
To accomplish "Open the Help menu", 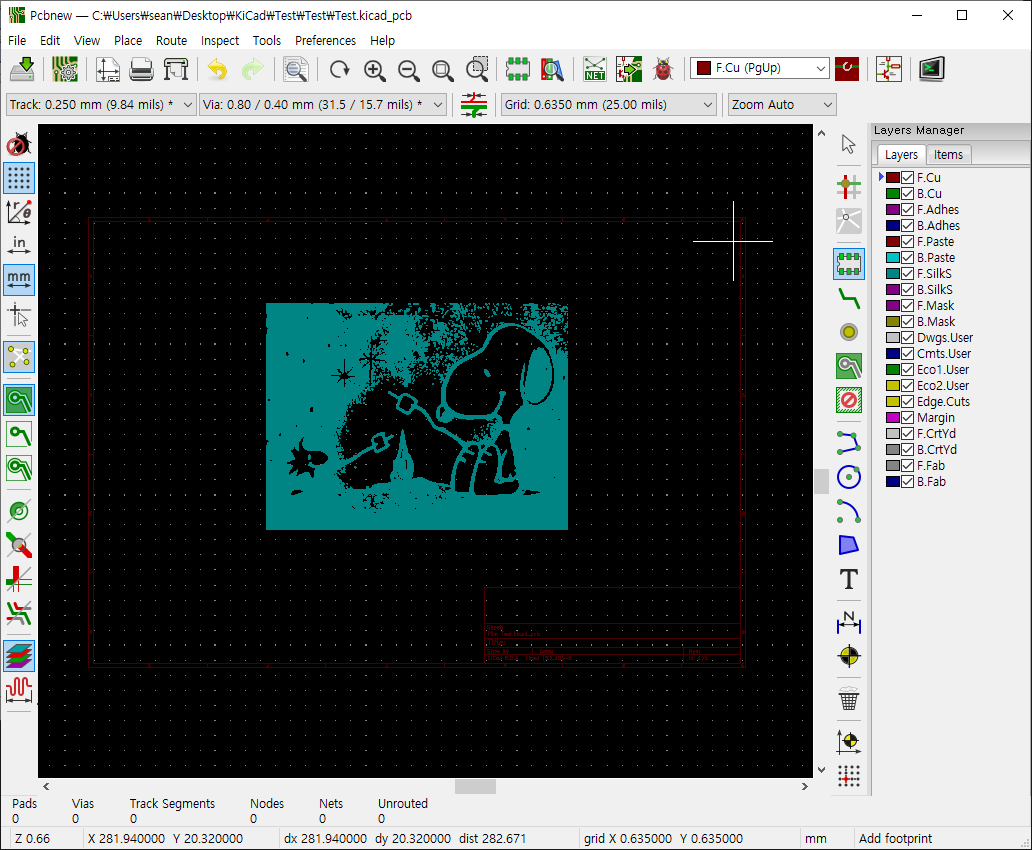I will point(382,40).
